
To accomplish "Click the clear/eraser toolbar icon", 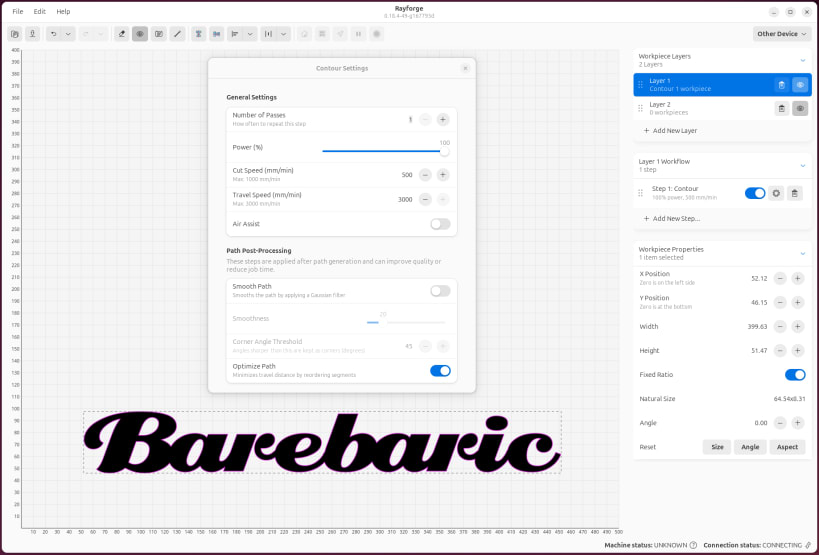I will click(x=122, y=34).
